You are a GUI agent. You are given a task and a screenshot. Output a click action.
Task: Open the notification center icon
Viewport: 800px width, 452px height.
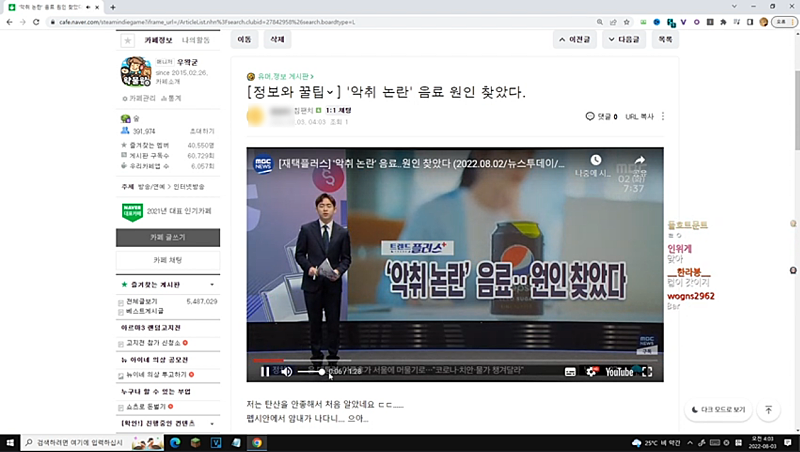[x=788, y=443]
